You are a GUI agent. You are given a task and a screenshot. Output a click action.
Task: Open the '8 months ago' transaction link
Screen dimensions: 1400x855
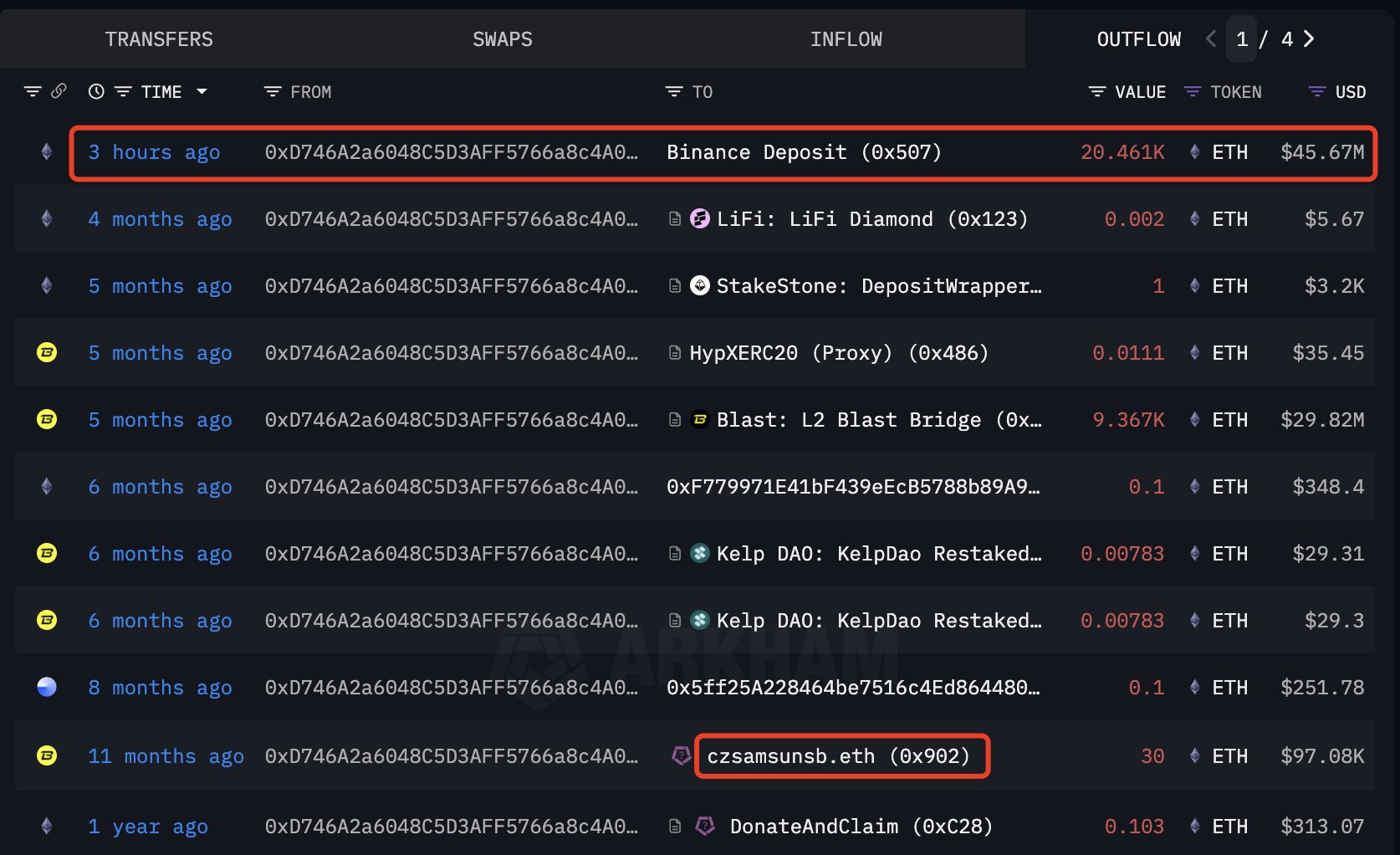tap(160, 688)
